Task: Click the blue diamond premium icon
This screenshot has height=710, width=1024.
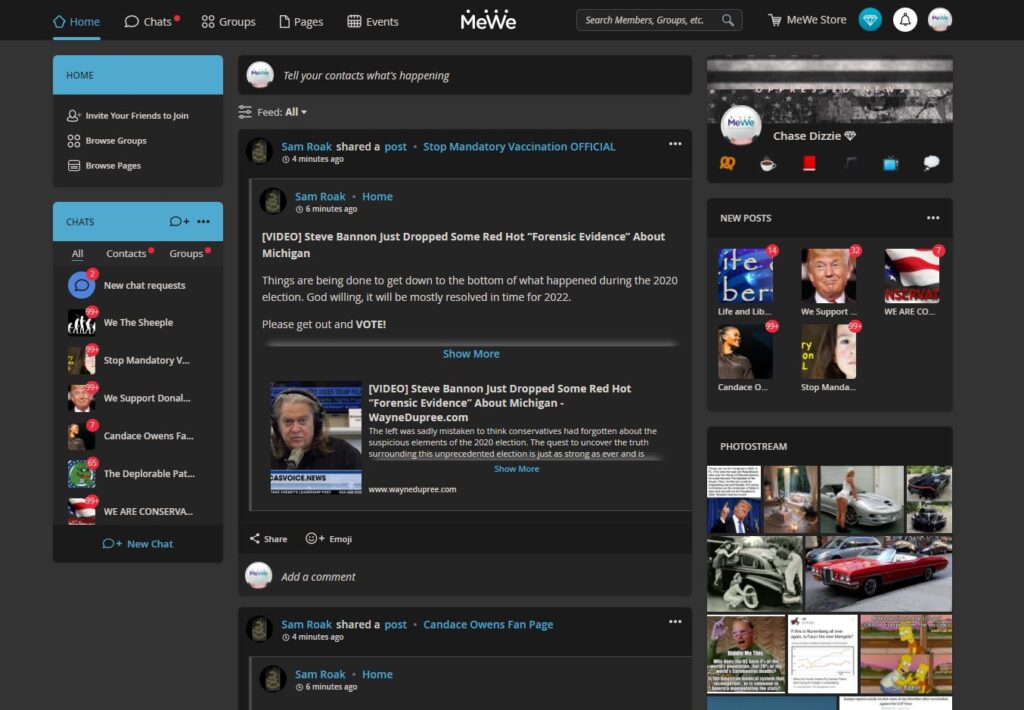Action: pos(870,20)
